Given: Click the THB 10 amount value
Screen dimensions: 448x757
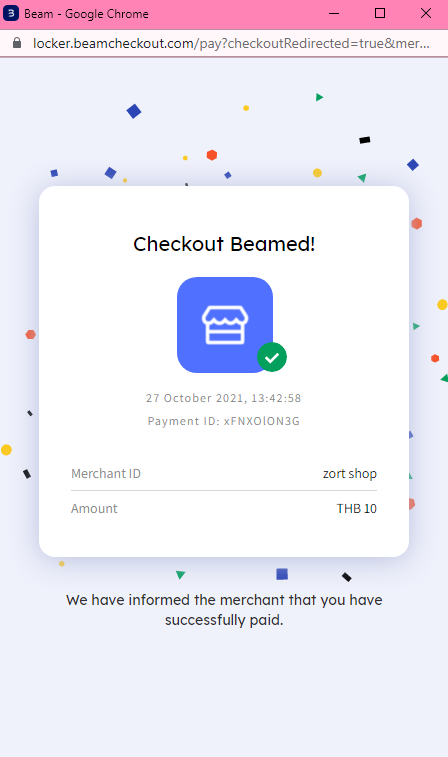Looking at the screenshot, I should pyautogui.click(x=357, y=508).
